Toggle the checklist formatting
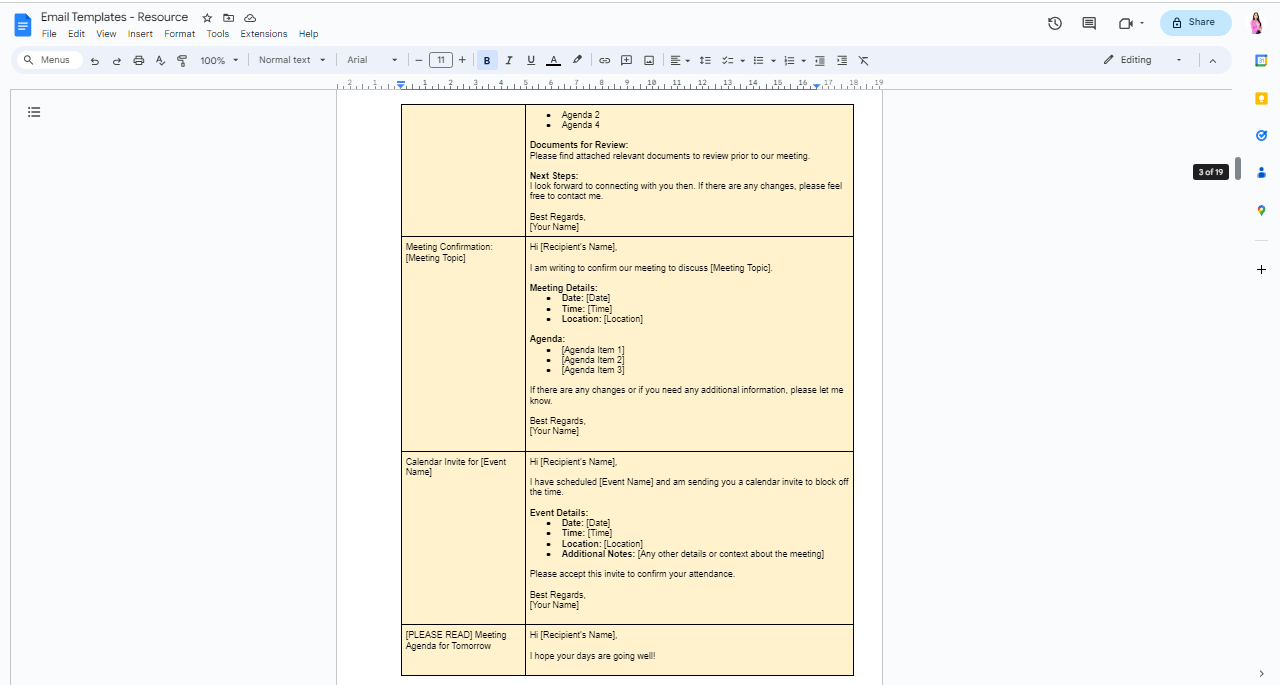The height and width of the screenshot is (685, 1280). coord(728,60)
